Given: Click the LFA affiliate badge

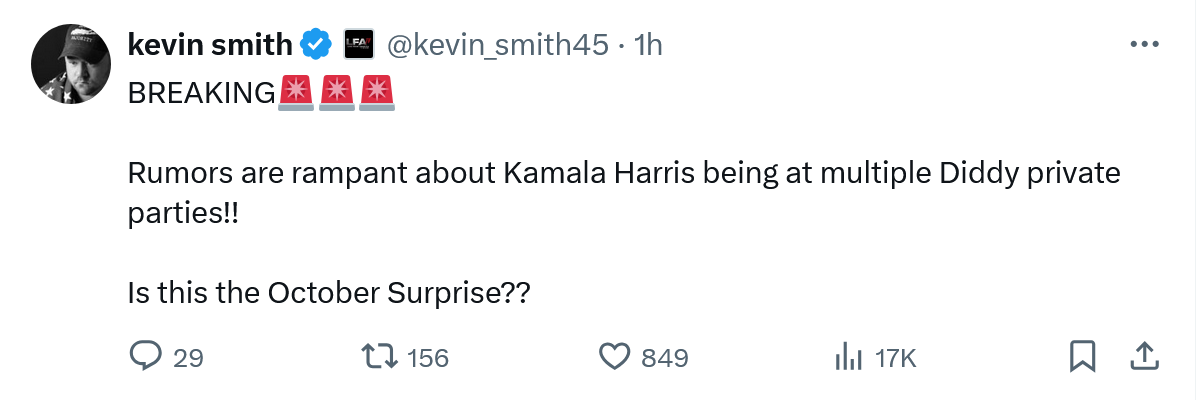Looking at the screenshot, I should click(358, 45).
